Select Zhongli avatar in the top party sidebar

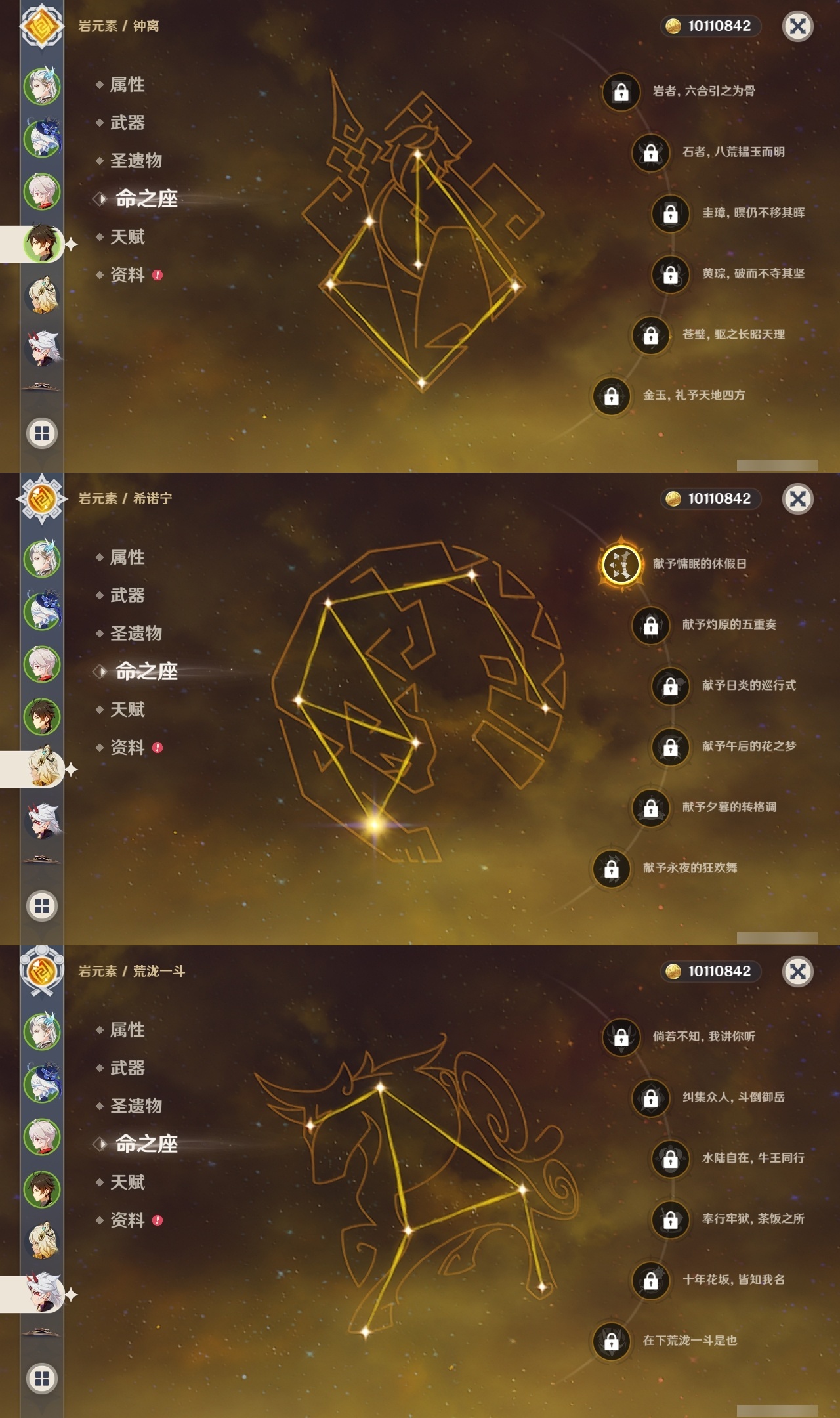pos(43,244)
